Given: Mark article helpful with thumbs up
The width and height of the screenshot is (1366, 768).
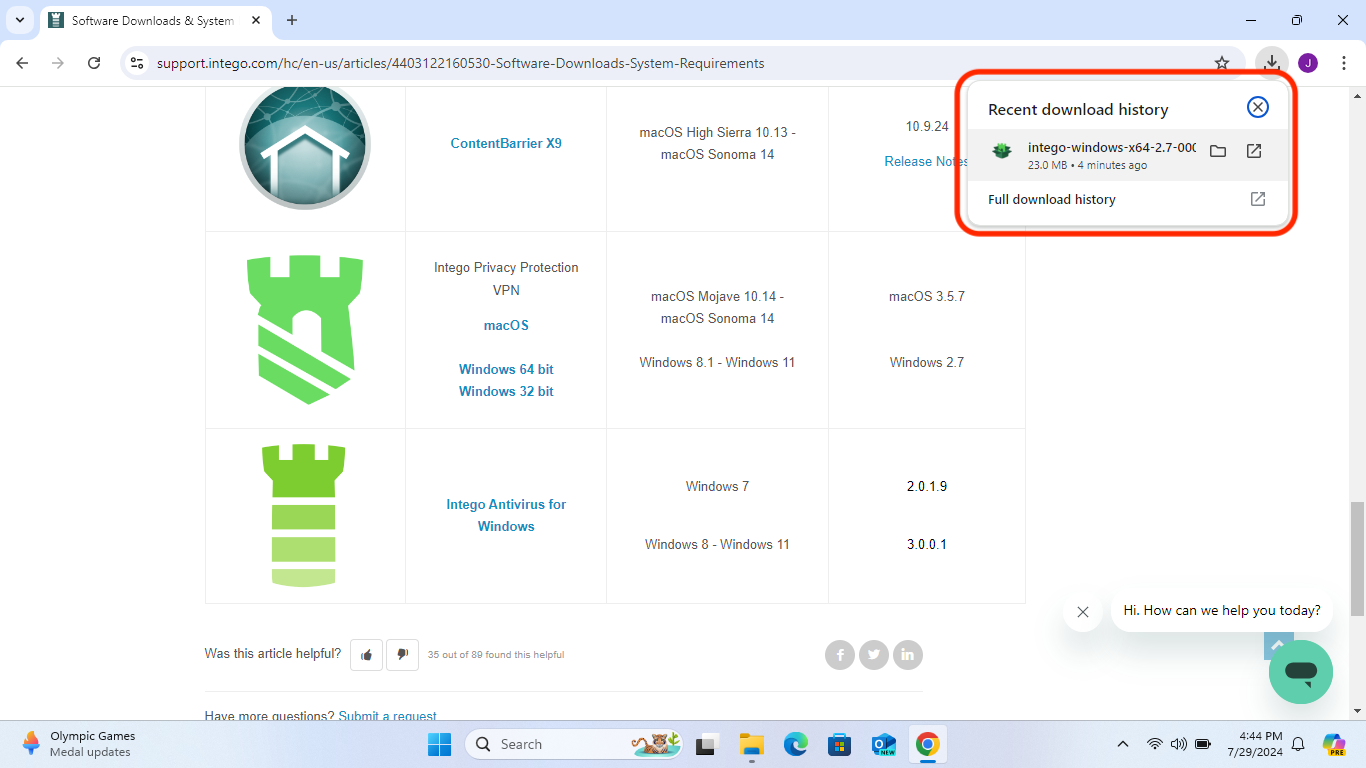Looking at the screenshot, I should coord(366,655).
